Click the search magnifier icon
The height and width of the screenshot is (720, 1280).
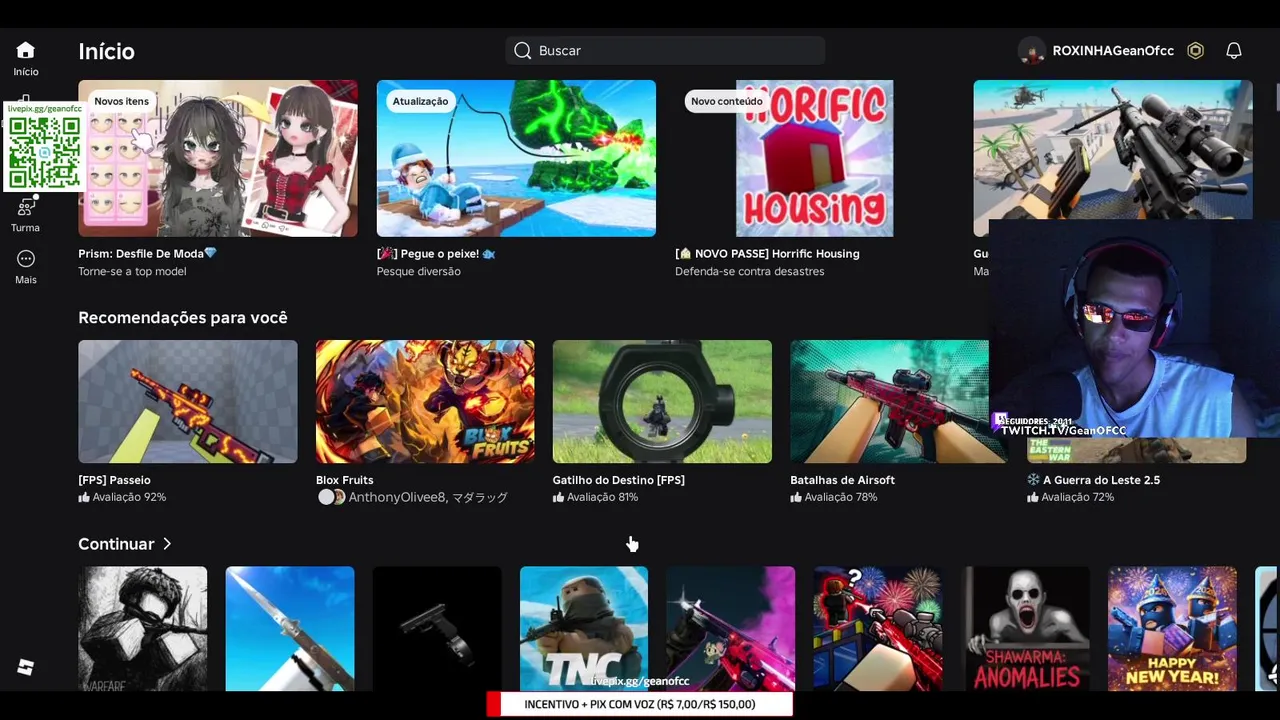tap(522, 51)
